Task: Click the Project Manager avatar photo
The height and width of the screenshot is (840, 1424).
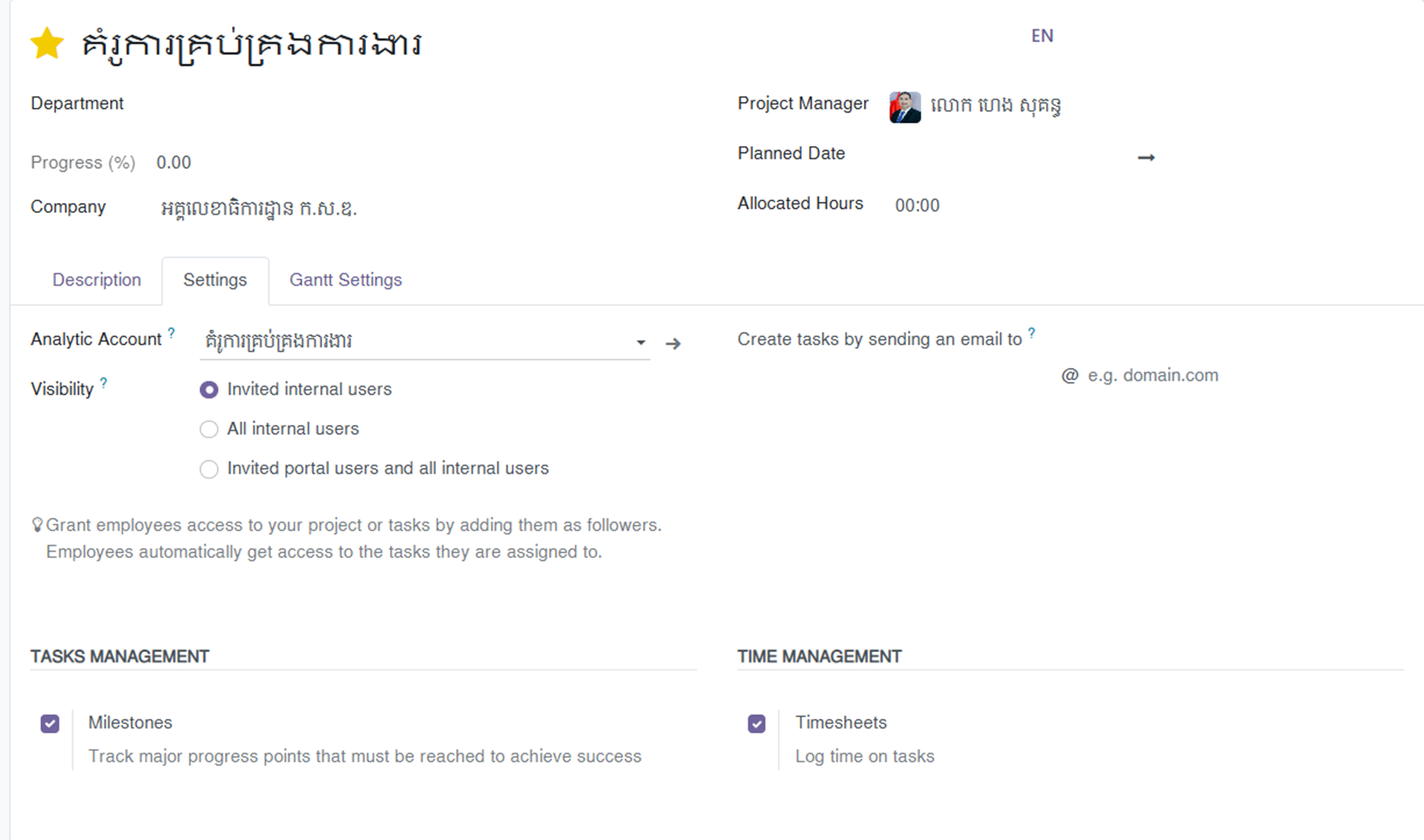Action: pos(905,107)
